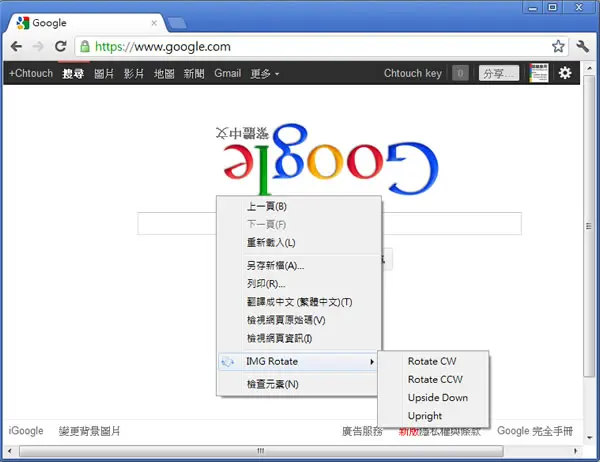This screenshot has width=600, height=462.
Task: Click the reload page icon
Action: tap(60, 47)
